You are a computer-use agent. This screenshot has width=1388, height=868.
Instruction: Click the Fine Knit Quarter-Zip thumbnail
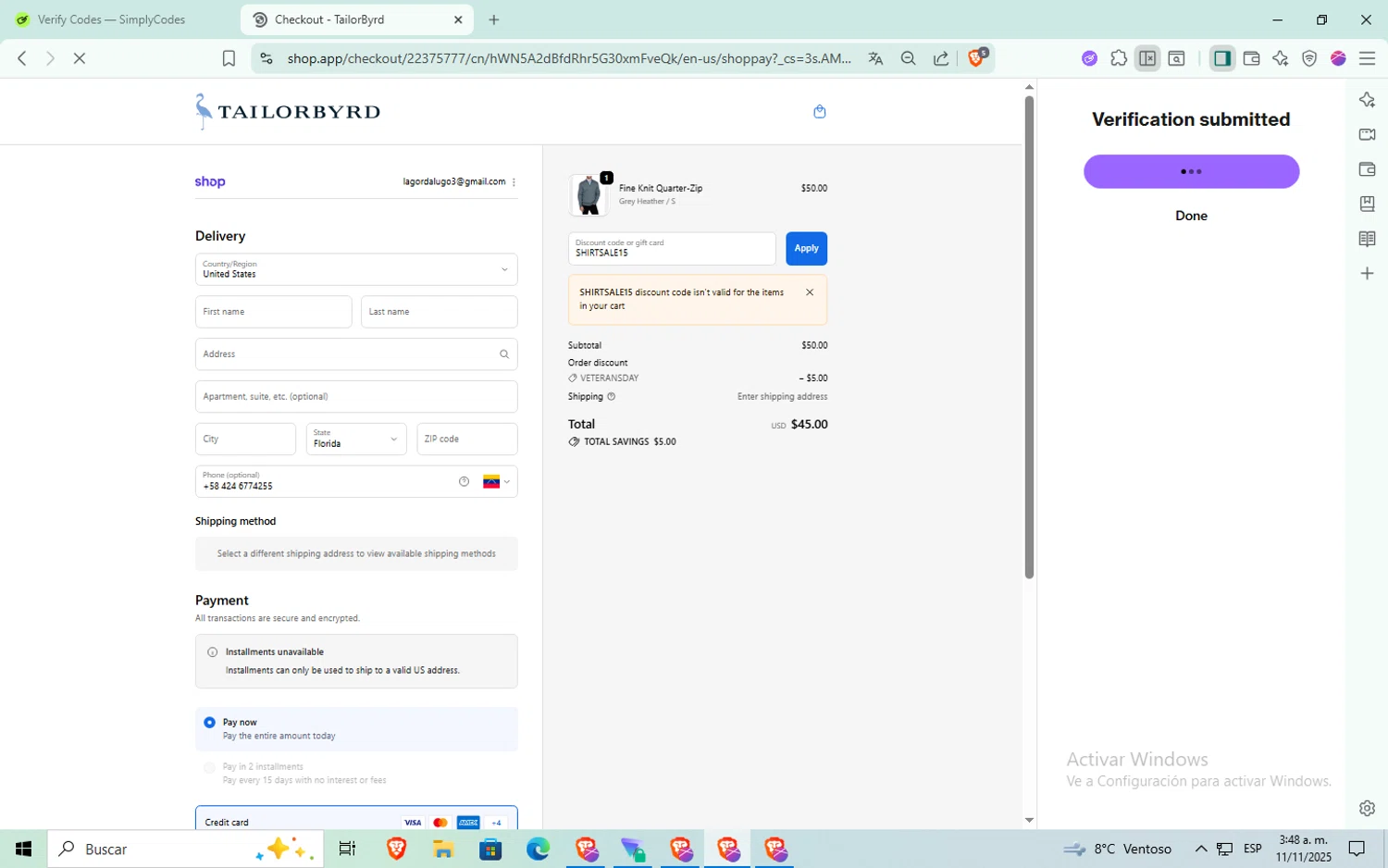pyautogui.click(x=589, y=194)
